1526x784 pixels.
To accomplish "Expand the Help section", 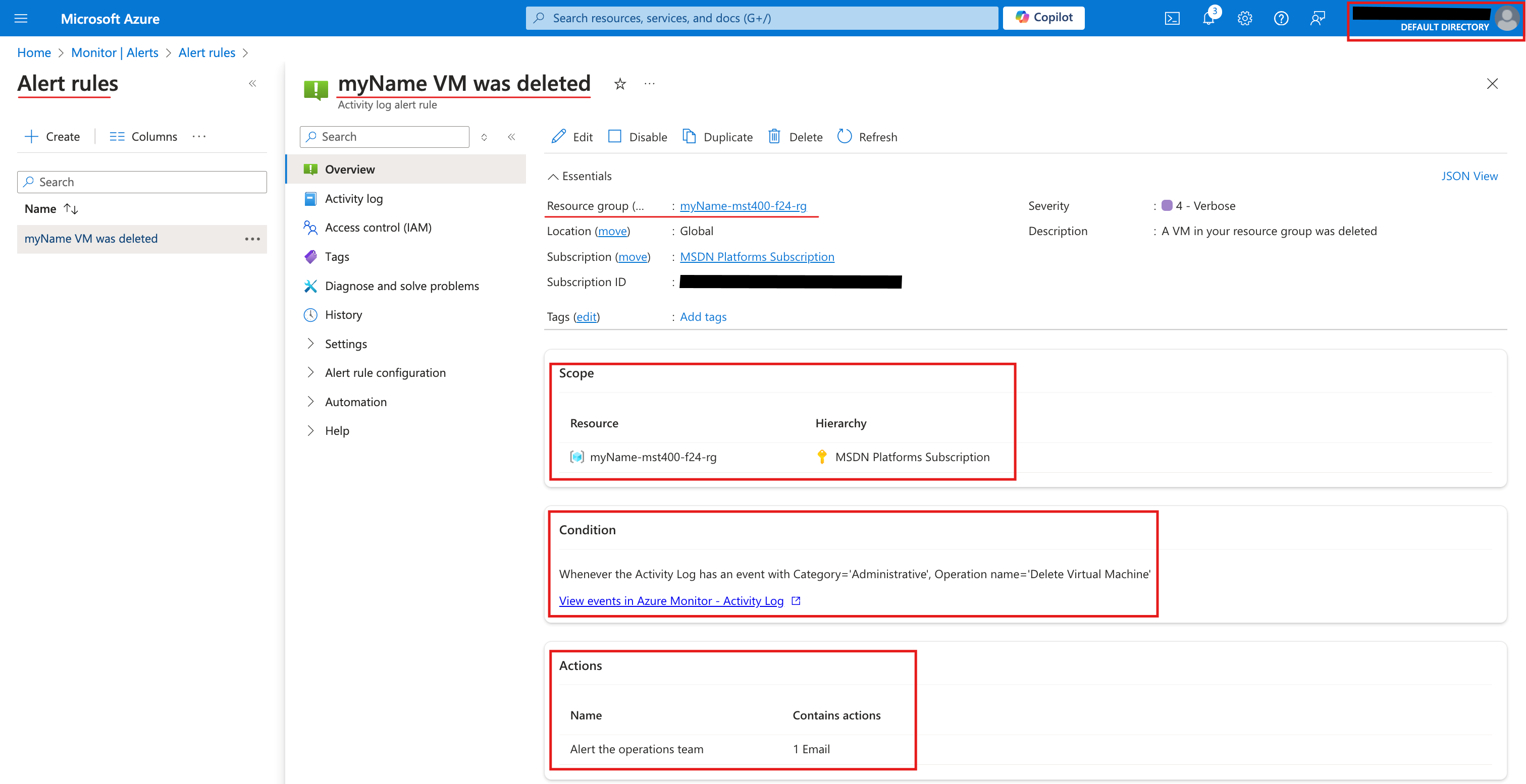I will (x=337, y=430).
